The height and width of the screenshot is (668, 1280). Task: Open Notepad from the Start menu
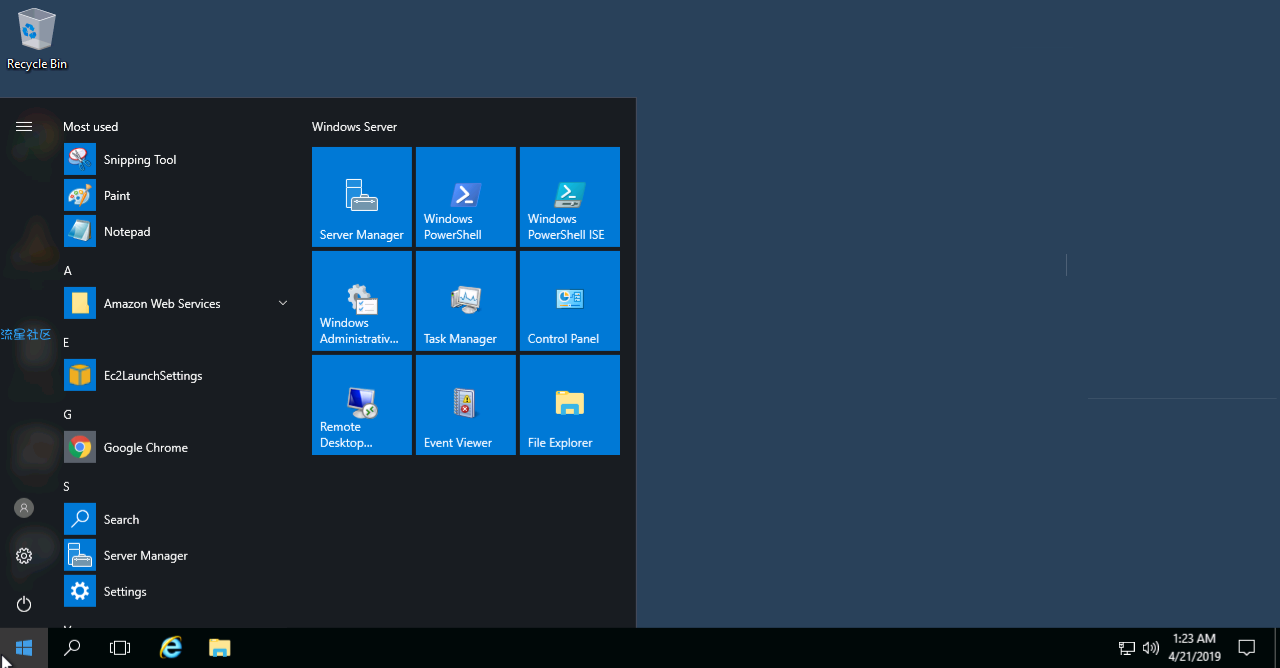176,232
